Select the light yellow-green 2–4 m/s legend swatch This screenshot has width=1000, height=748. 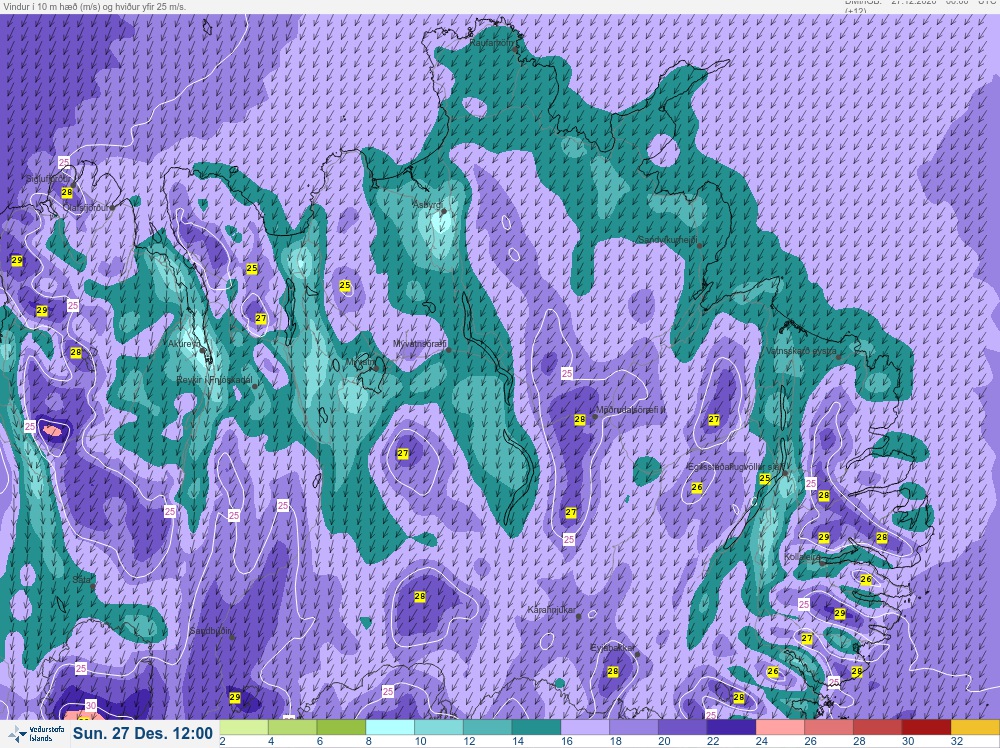(x=244, y=728)
